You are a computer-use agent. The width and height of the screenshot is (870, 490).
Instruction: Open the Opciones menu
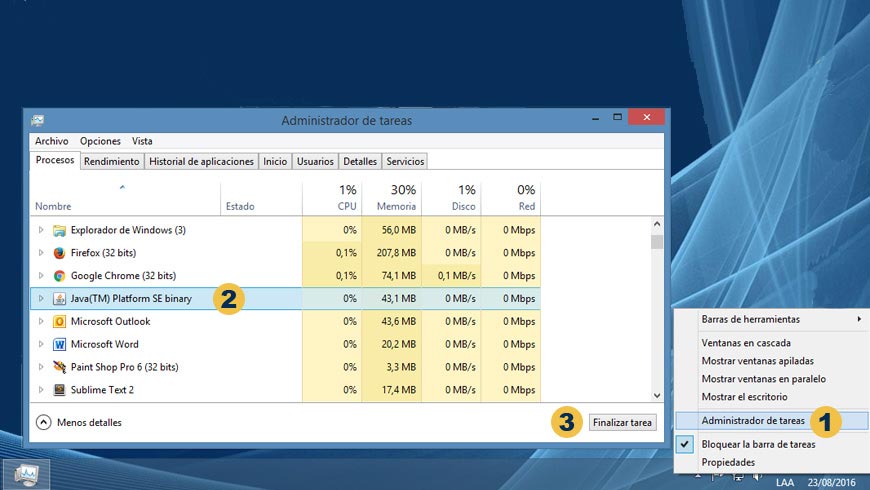(100, 141)
